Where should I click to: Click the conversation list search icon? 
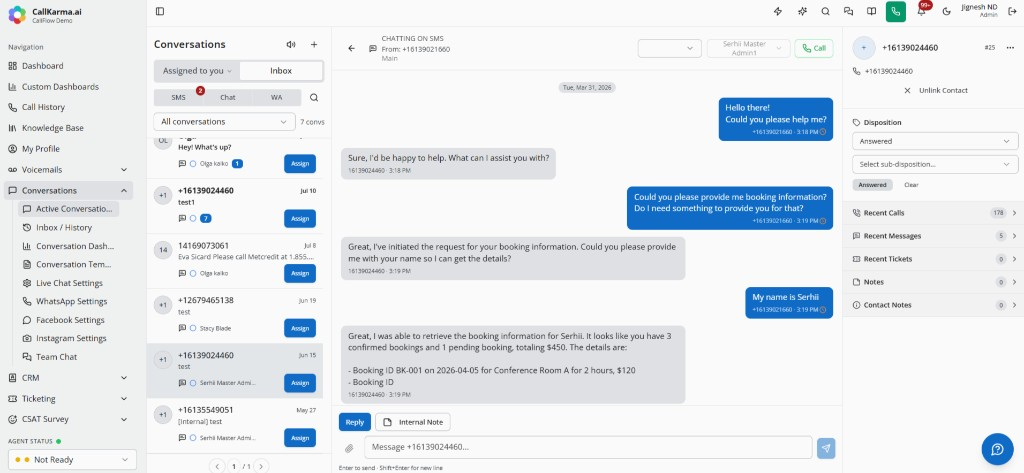313,97
